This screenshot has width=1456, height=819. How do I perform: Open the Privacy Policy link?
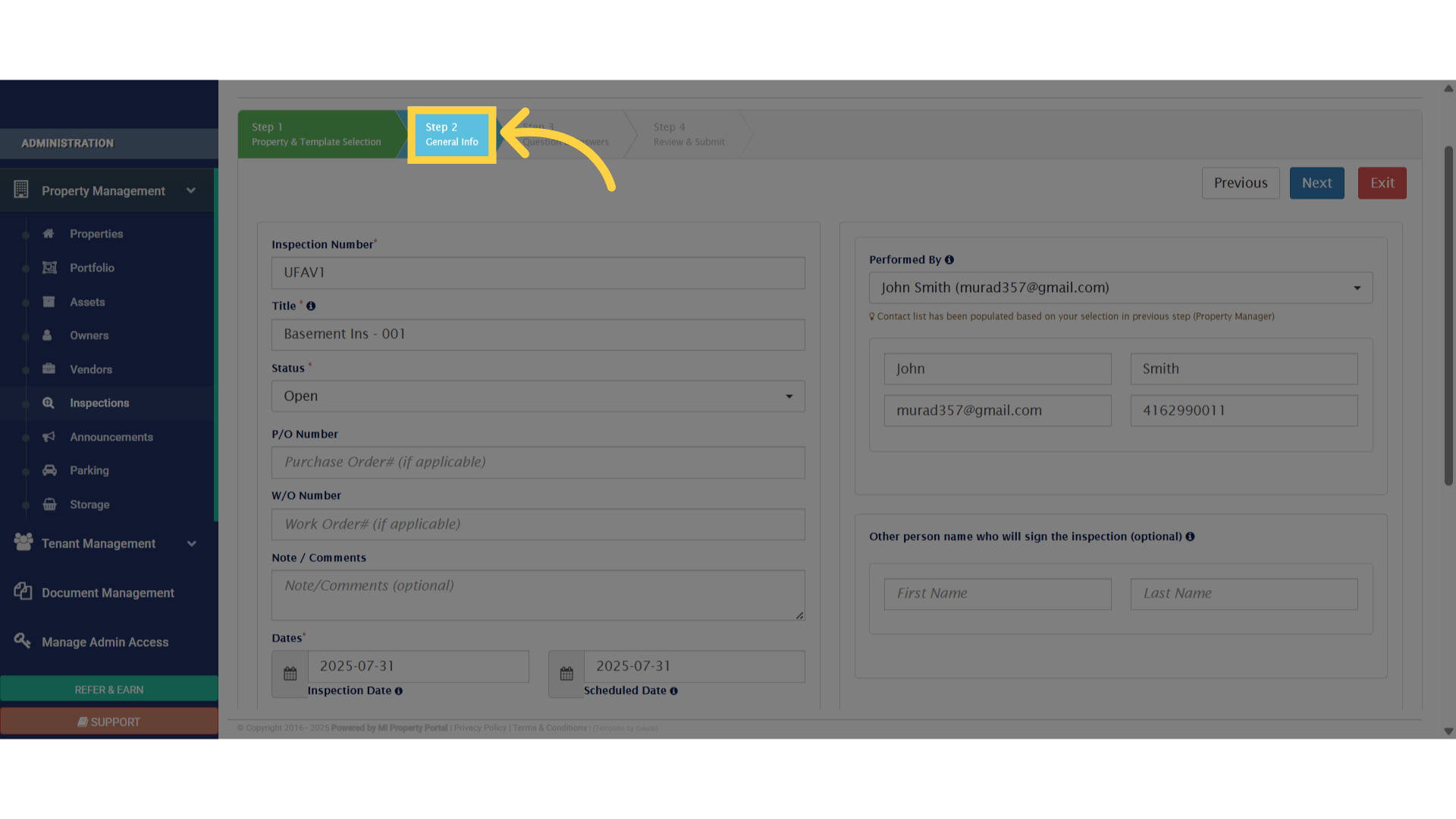[x=480, y=728]
